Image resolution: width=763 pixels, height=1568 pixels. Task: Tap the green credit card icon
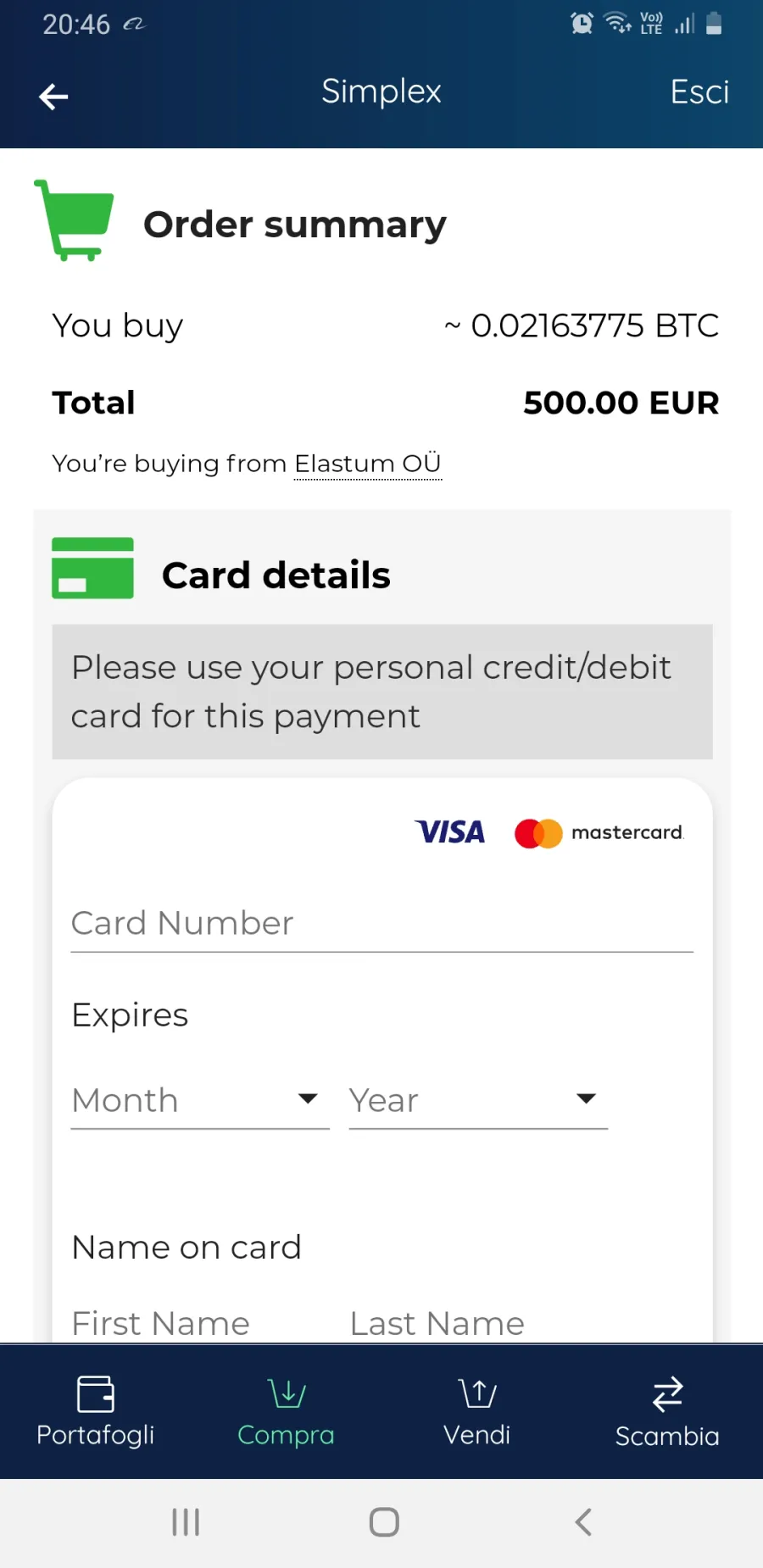pos(92,569)
